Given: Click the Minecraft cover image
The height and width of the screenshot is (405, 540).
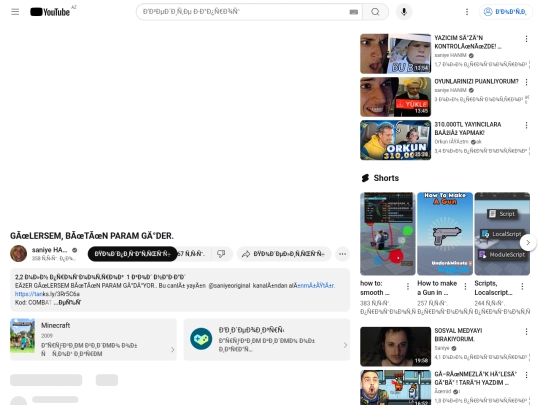Looking at the screenshot, I should click(23, 336).
